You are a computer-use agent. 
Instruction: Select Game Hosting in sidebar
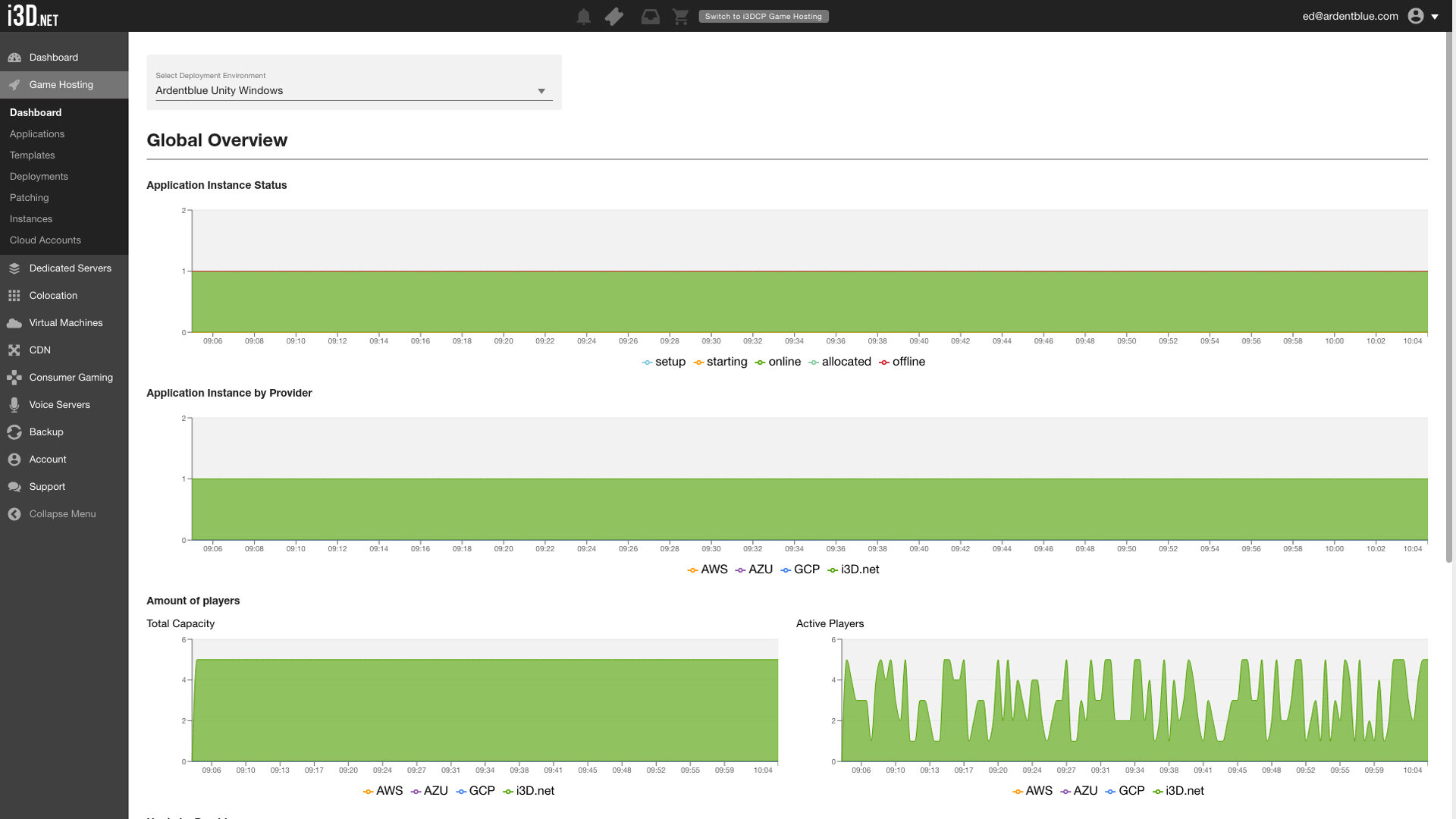64,85
